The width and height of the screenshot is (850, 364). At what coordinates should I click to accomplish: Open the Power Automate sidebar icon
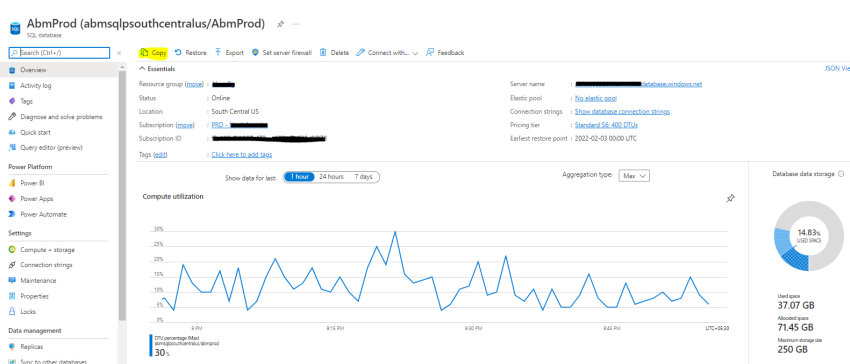tap(12, 214)
